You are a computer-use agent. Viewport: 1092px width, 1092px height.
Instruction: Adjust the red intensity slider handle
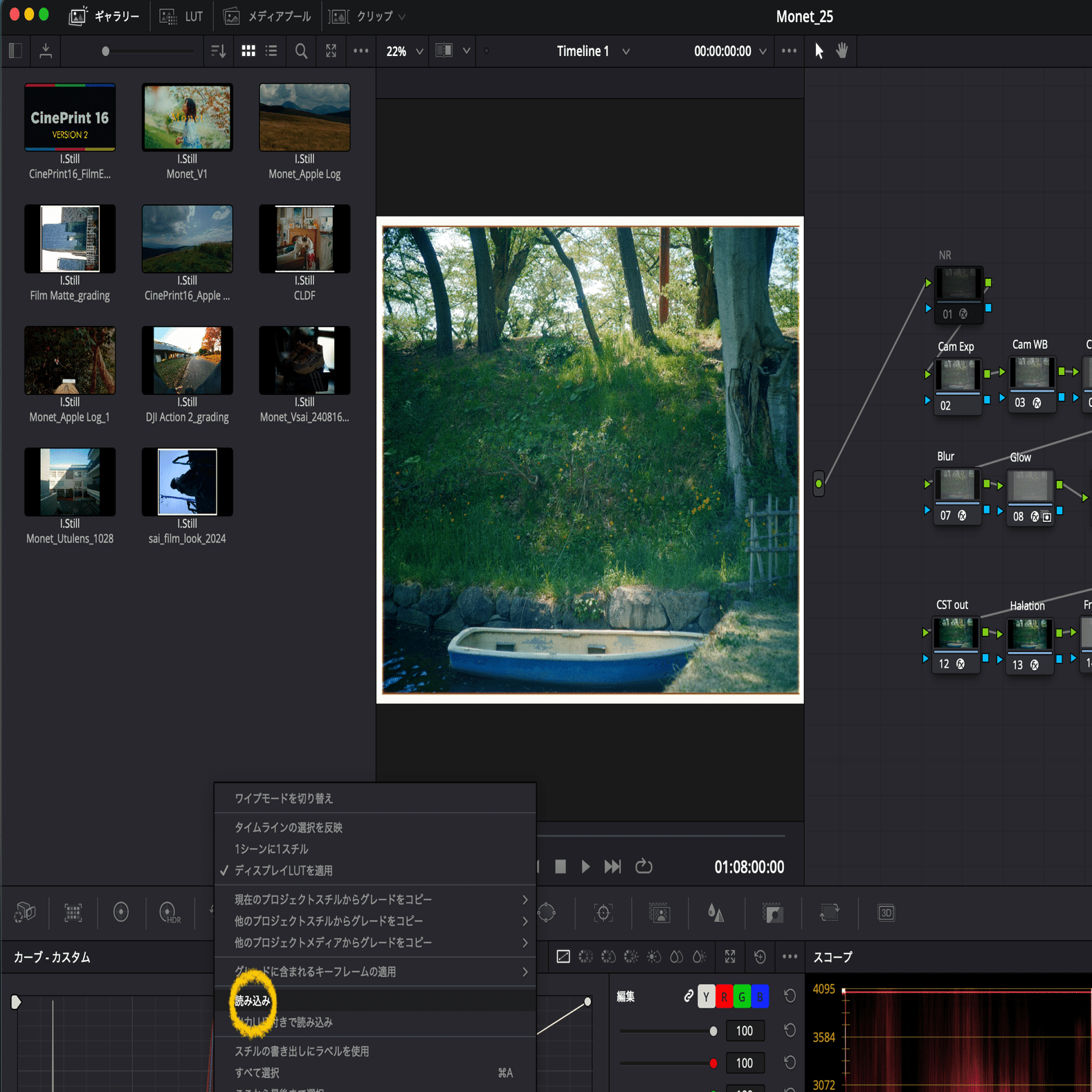point(713,1063)
